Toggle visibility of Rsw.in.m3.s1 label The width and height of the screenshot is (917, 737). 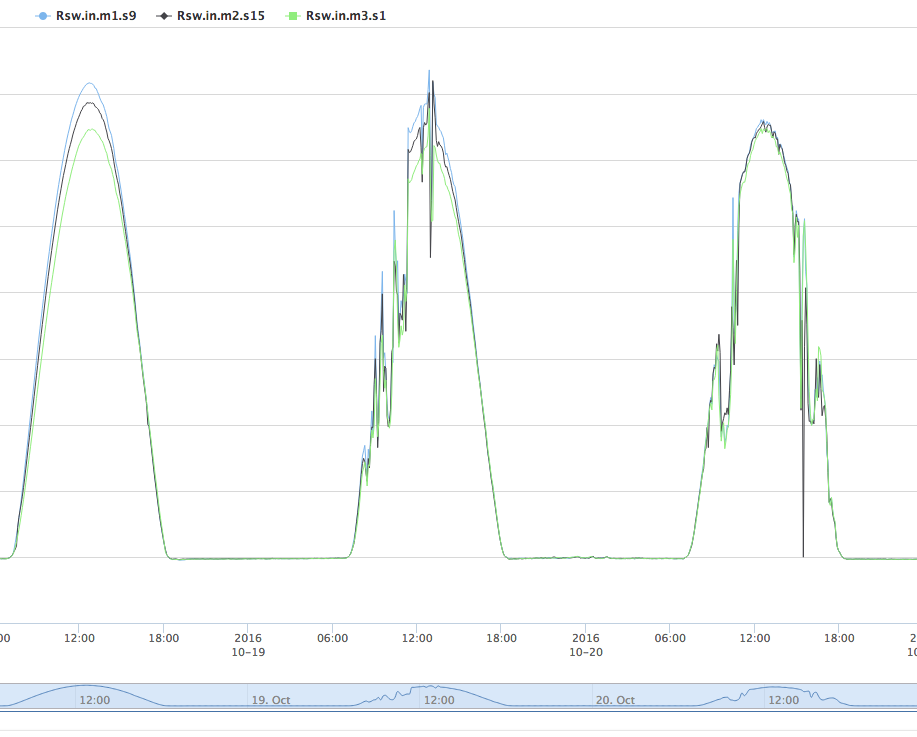344,16
